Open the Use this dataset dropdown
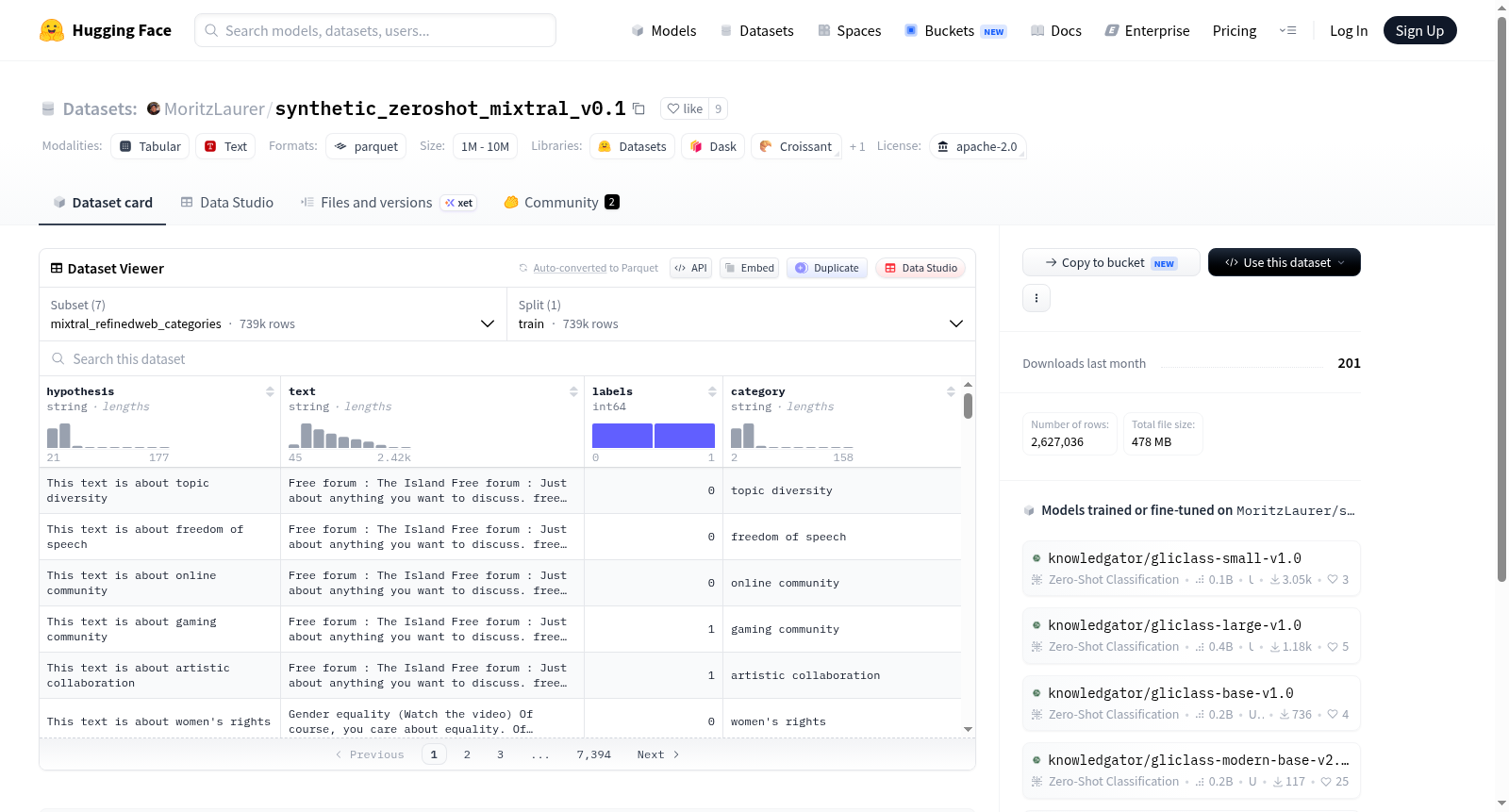This screenshot has height=812, width=1509. click(x=1284, y=262)
